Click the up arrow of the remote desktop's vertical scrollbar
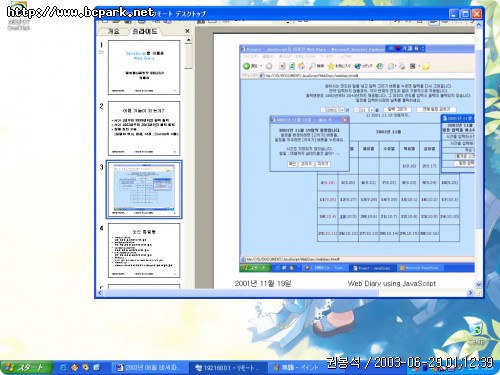Image resolution: width=500 pixels, height=375 pixels. pyautogui.click(x=479, y=25)
